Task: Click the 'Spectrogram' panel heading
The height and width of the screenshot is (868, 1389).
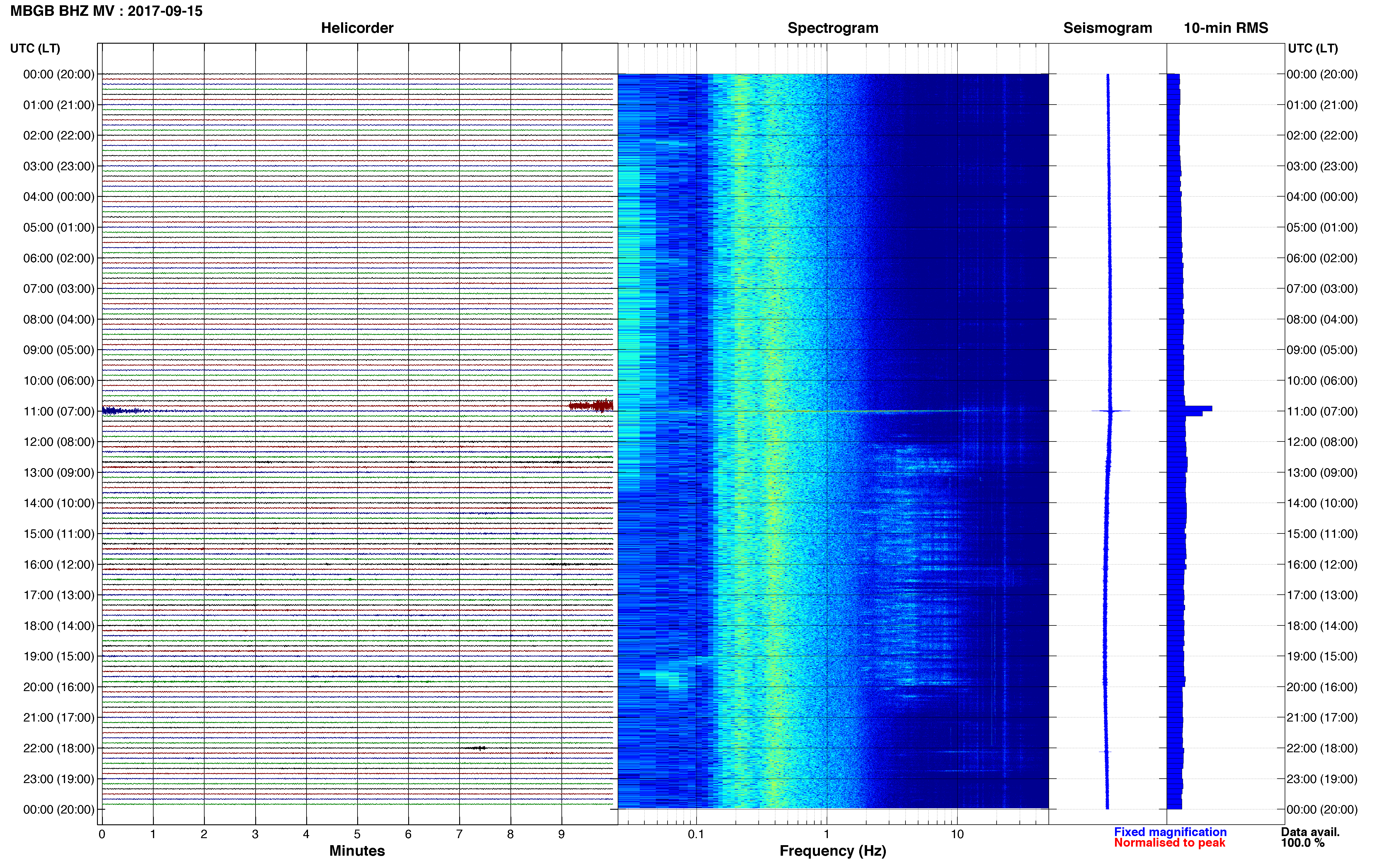Action: coord(833,28)
